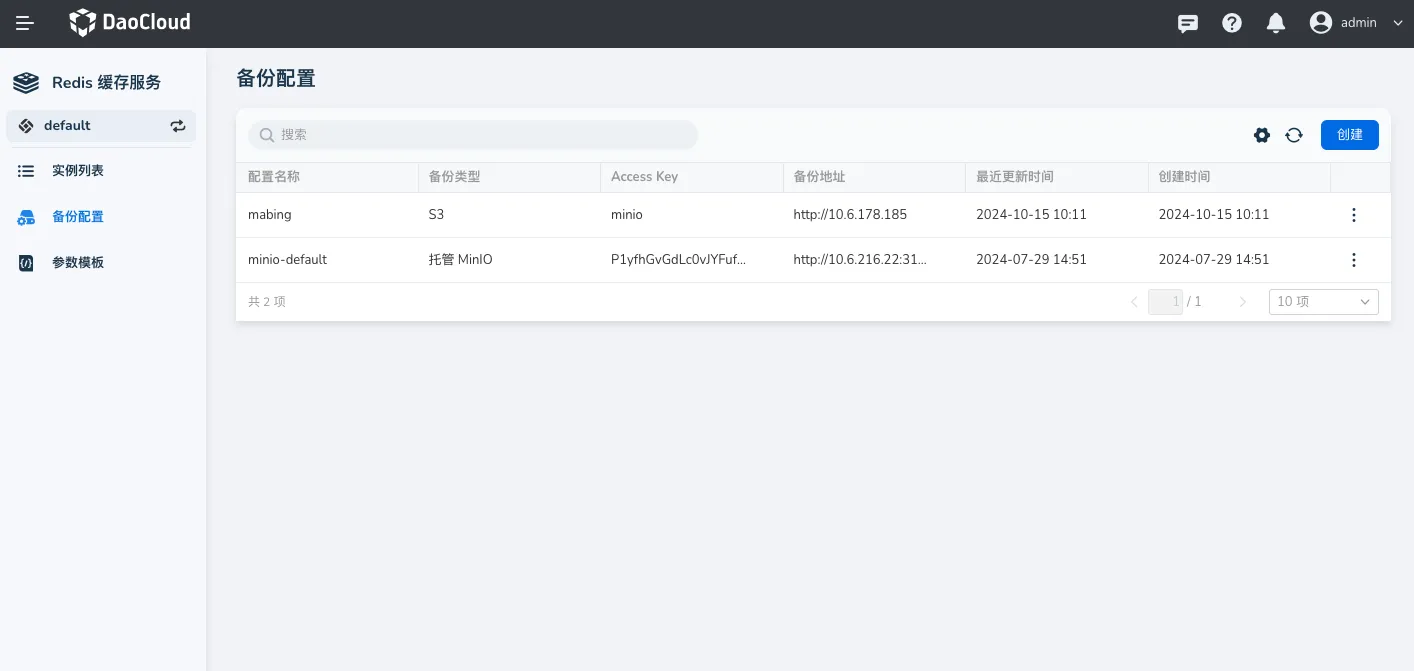Click the 搜索 search field
The height and width of the screenshot is (671, 1414).
click(x=473, y=135)
